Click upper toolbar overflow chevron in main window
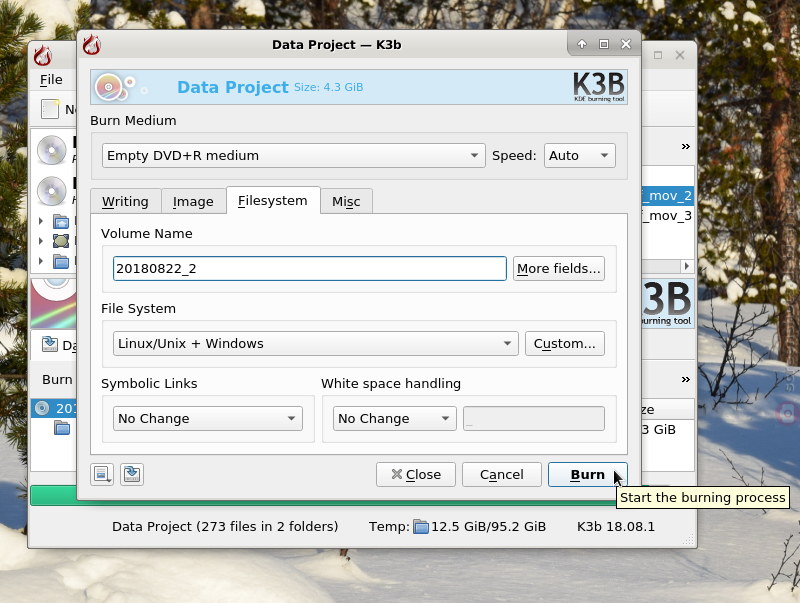Viewport: 800px width, 603px height. [686, 147]
